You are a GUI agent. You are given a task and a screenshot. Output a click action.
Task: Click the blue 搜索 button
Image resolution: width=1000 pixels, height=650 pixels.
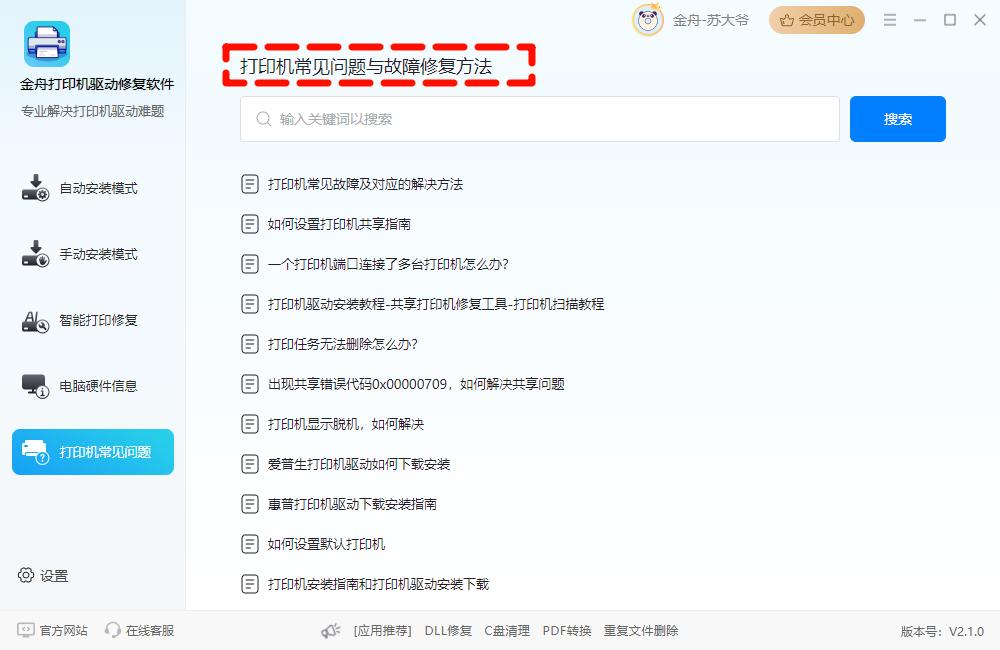[x=897, y=119]
